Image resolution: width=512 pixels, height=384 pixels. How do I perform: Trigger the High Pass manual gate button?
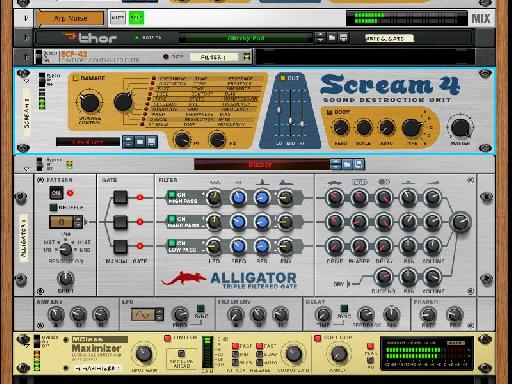pos(120,197)
